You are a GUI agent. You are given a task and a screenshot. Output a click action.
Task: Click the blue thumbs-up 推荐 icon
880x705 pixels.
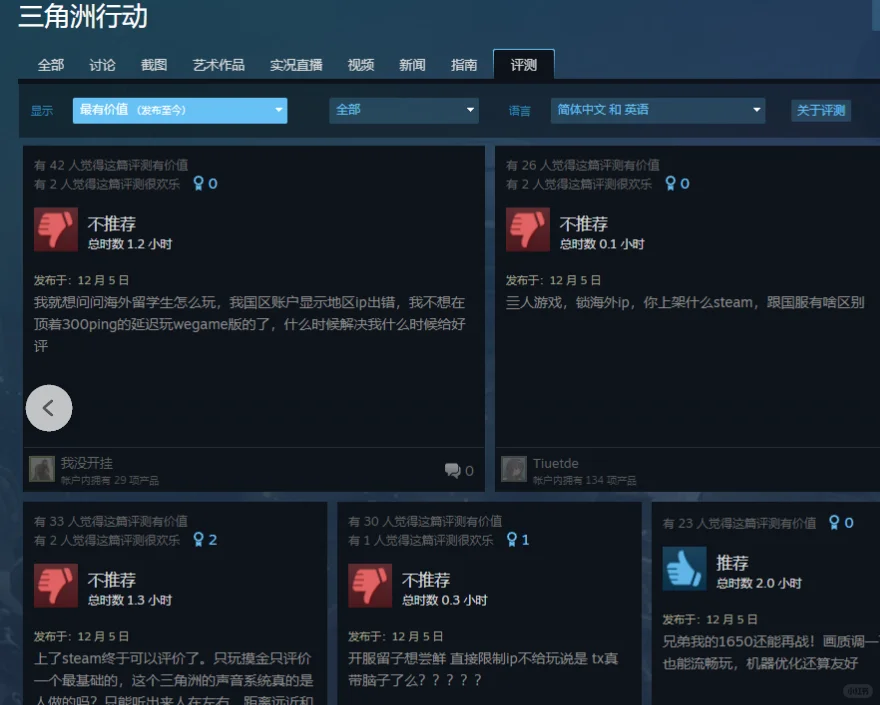point(684,568)
